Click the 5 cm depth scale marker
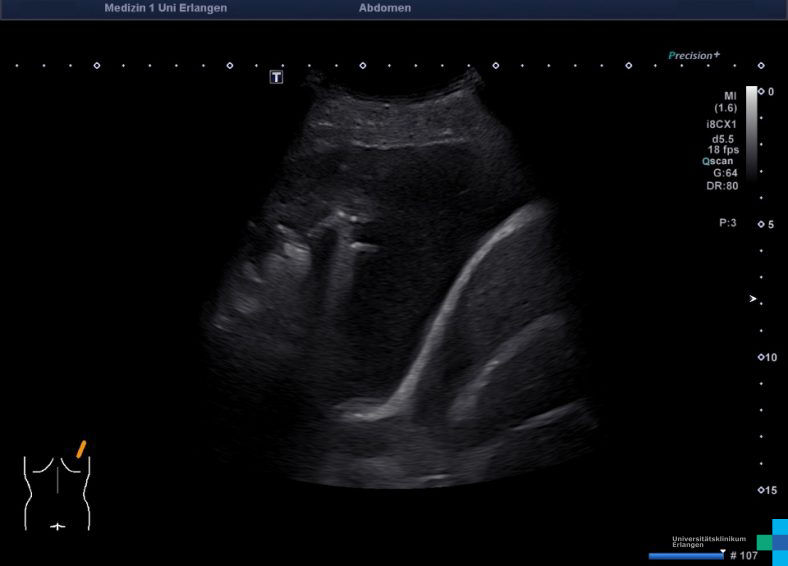This screenshot has height=566, width=788. [x=761, y=224]
